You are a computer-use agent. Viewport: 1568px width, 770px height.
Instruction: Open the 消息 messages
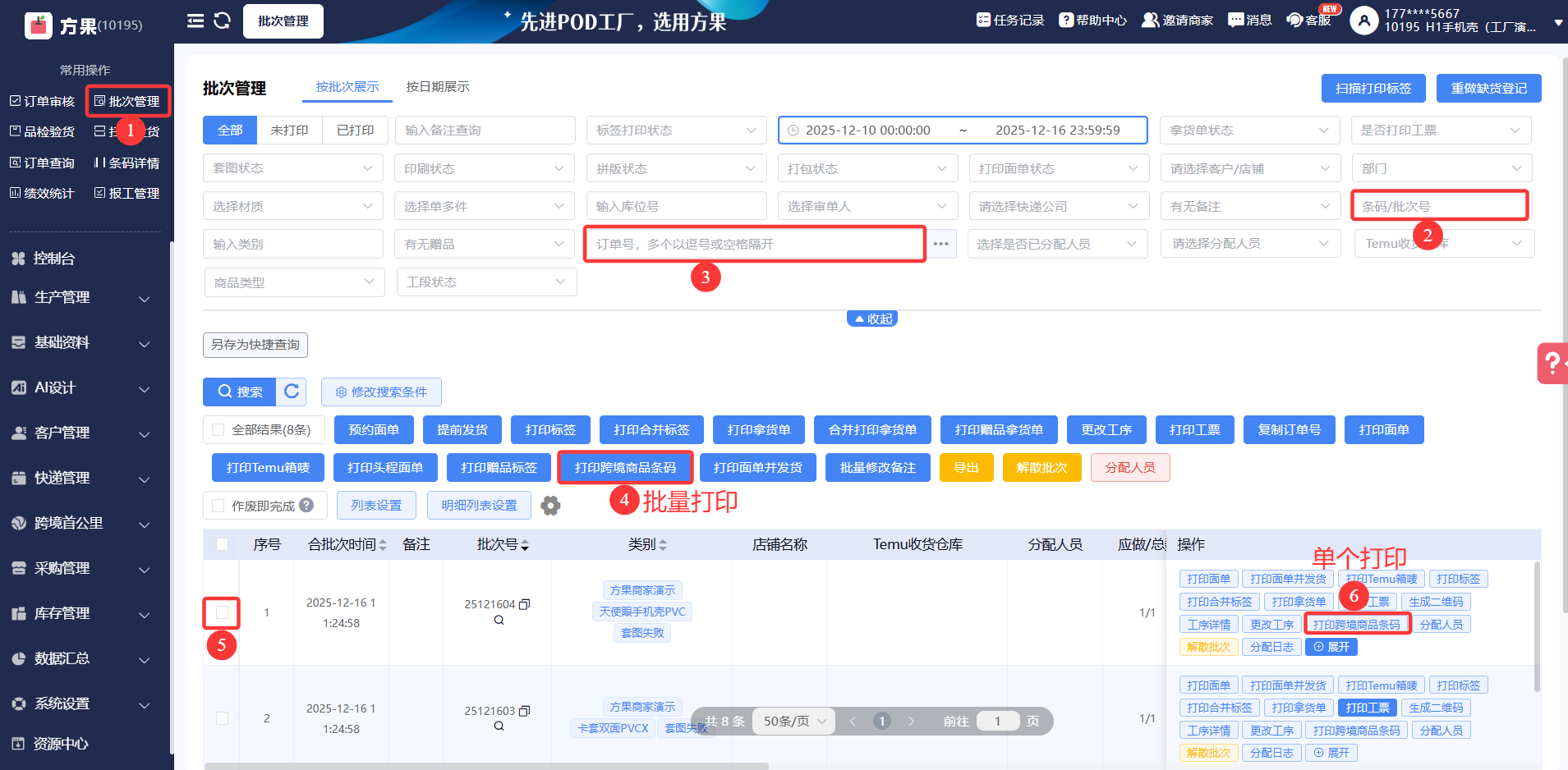[1249, 21]
